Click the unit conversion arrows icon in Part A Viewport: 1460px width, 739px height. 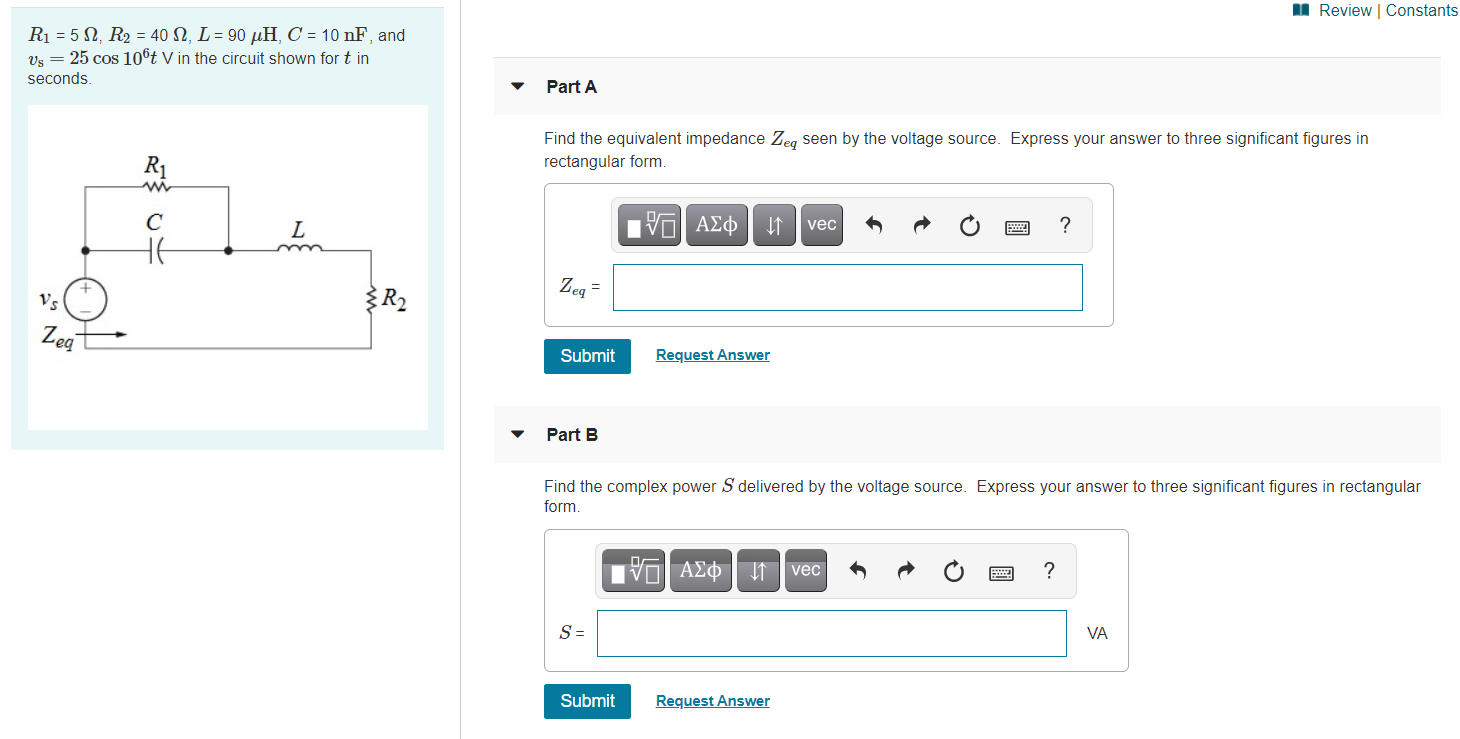[774, 225]
